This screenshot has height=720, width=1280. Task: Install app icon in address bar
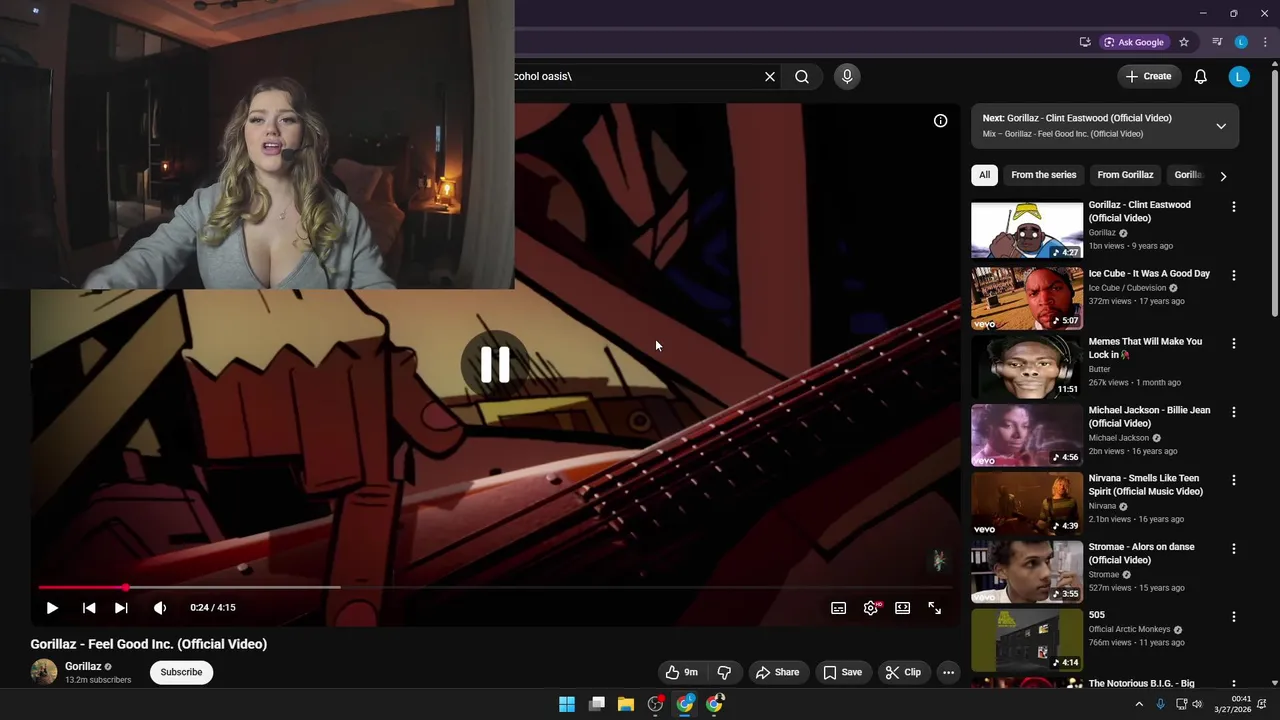[x=1085, y=42]
